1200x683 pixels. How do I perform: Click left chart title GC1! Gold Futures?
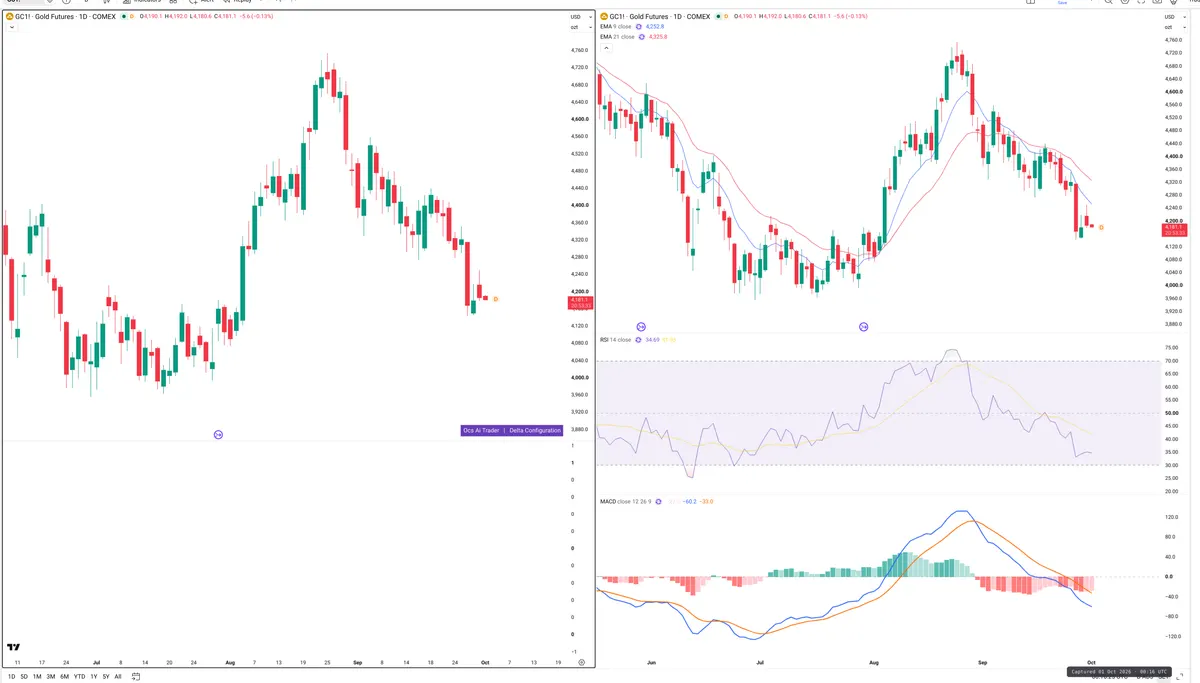[x=65, y=17]
